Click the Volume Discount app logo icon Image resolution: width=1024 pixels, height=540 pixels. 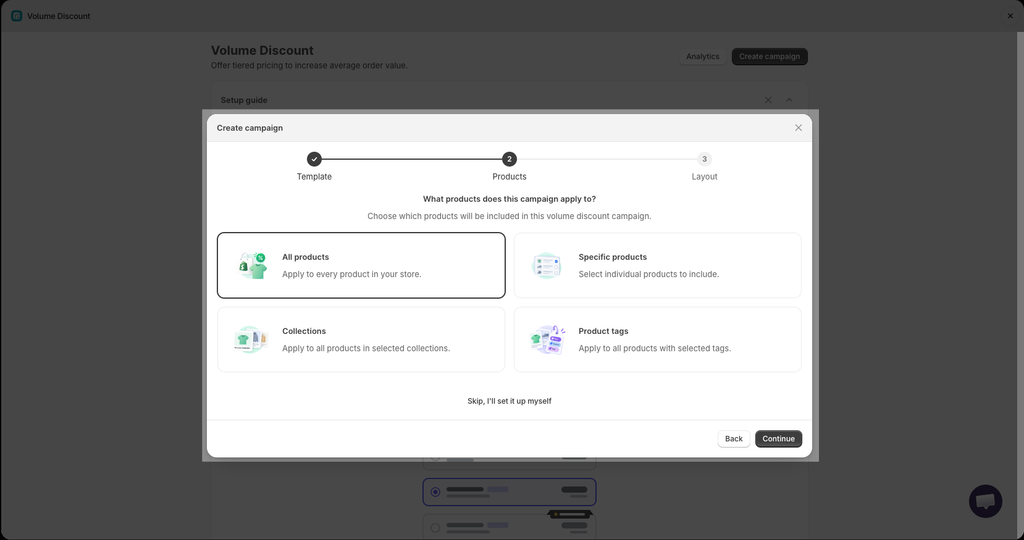coord(16,16)
